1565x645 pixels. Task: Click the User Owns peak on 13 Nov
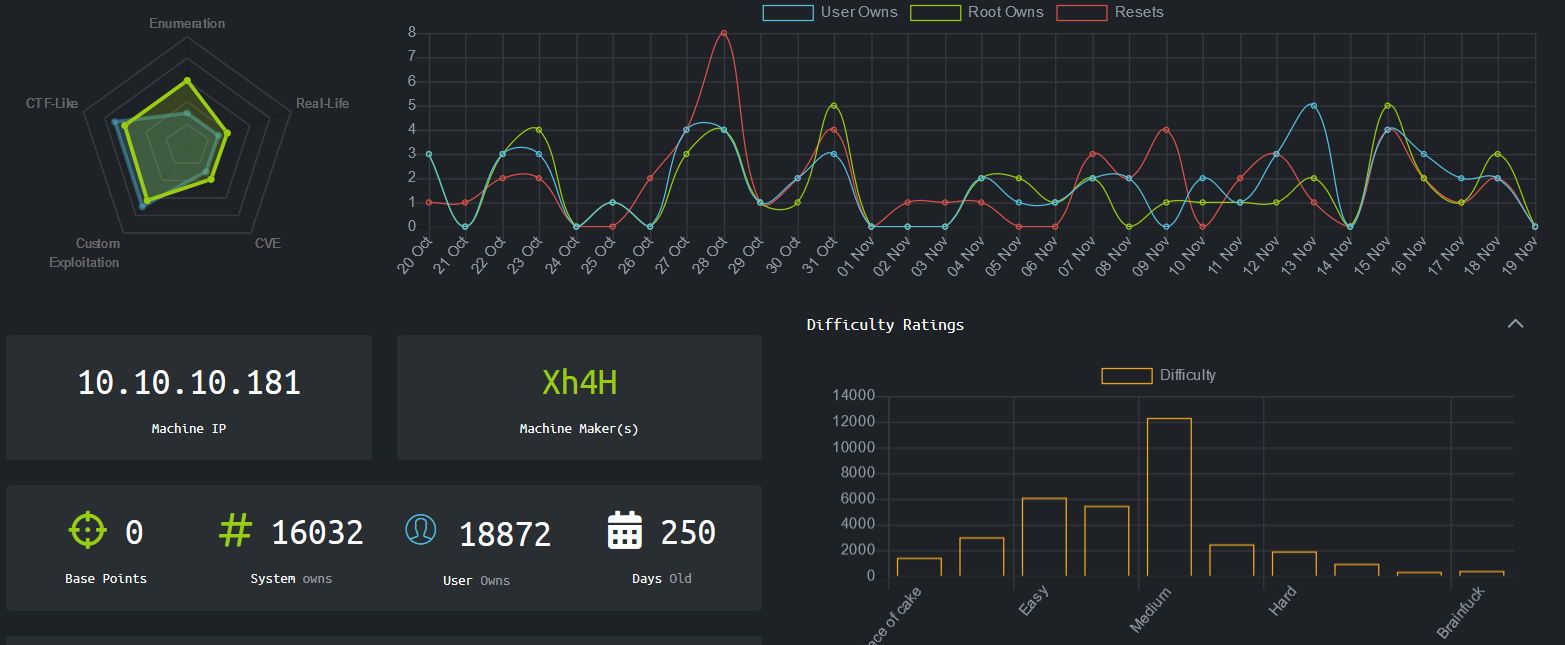(1313, 105)
